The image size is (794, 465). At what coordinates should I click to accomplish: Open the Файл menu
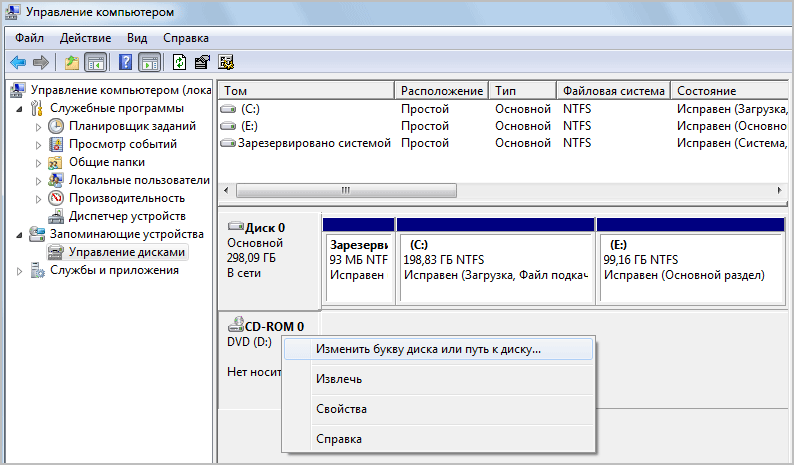[29, 38]
